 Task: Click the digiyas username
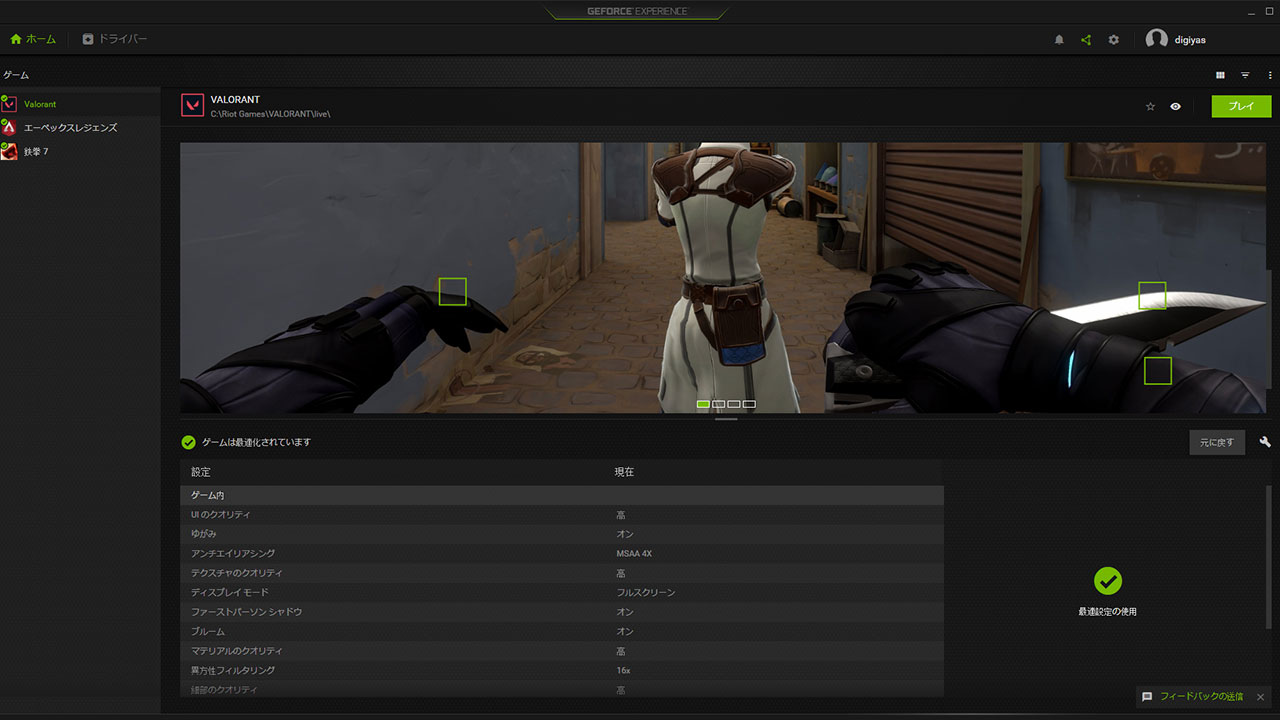[x=1190, y=40]
